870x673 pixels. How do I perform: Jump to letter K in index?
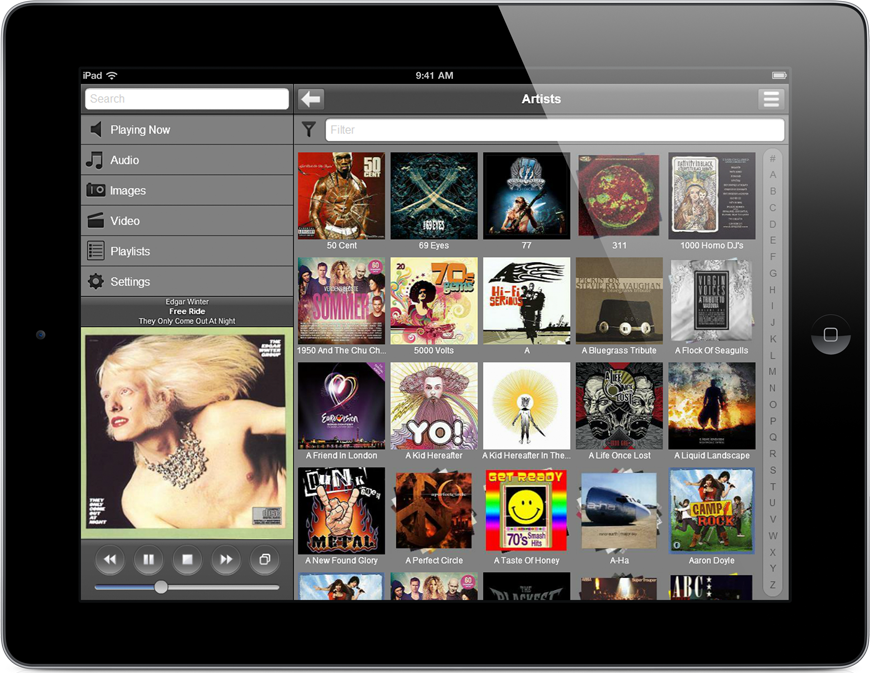tap(772, 339)
